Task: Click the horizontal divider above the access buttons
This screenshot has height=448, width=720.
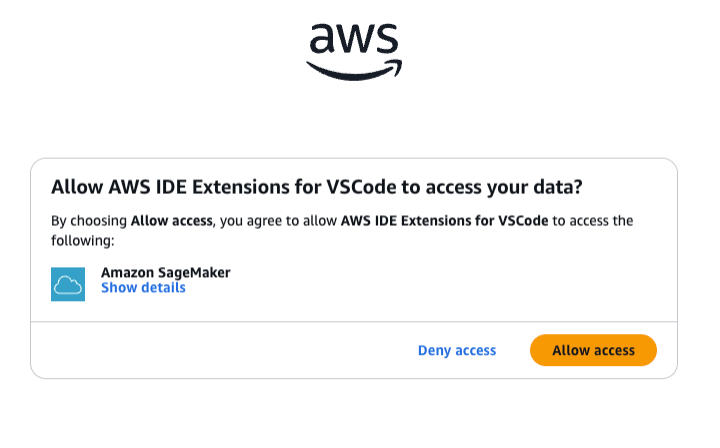Action: [354, 322]
